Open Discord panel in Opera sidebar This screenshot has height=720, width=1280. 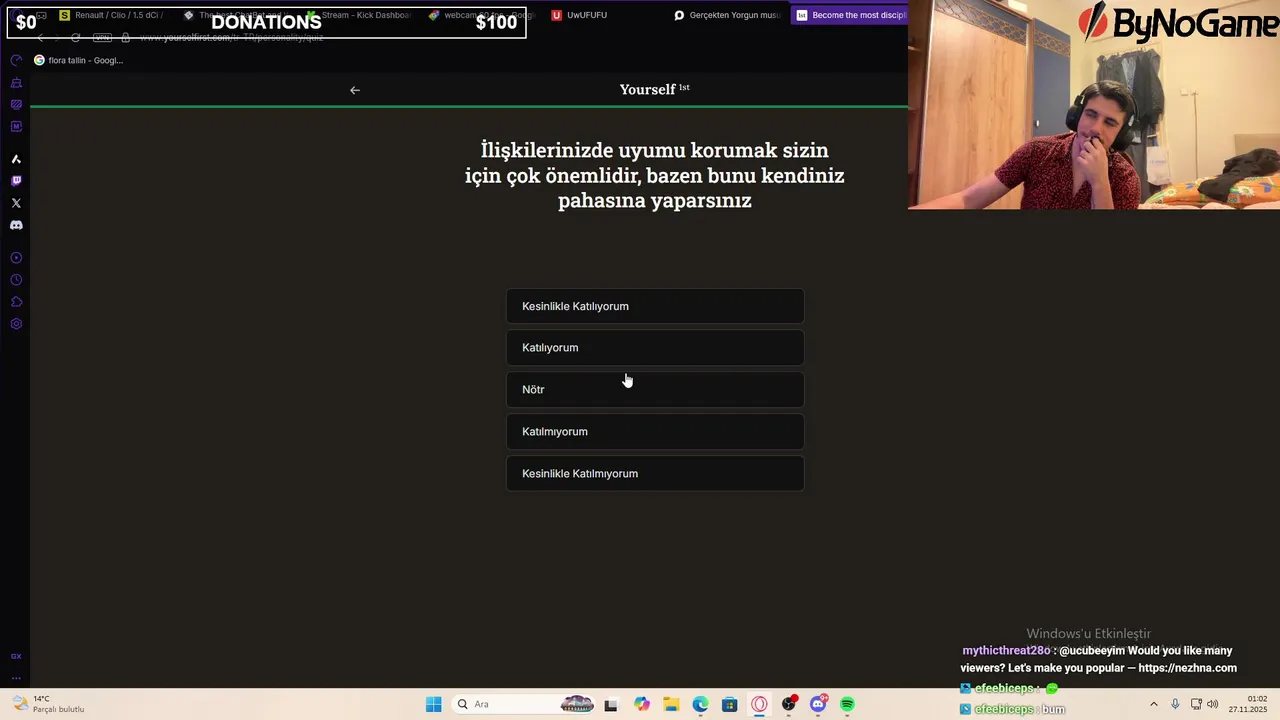(16, 225)
